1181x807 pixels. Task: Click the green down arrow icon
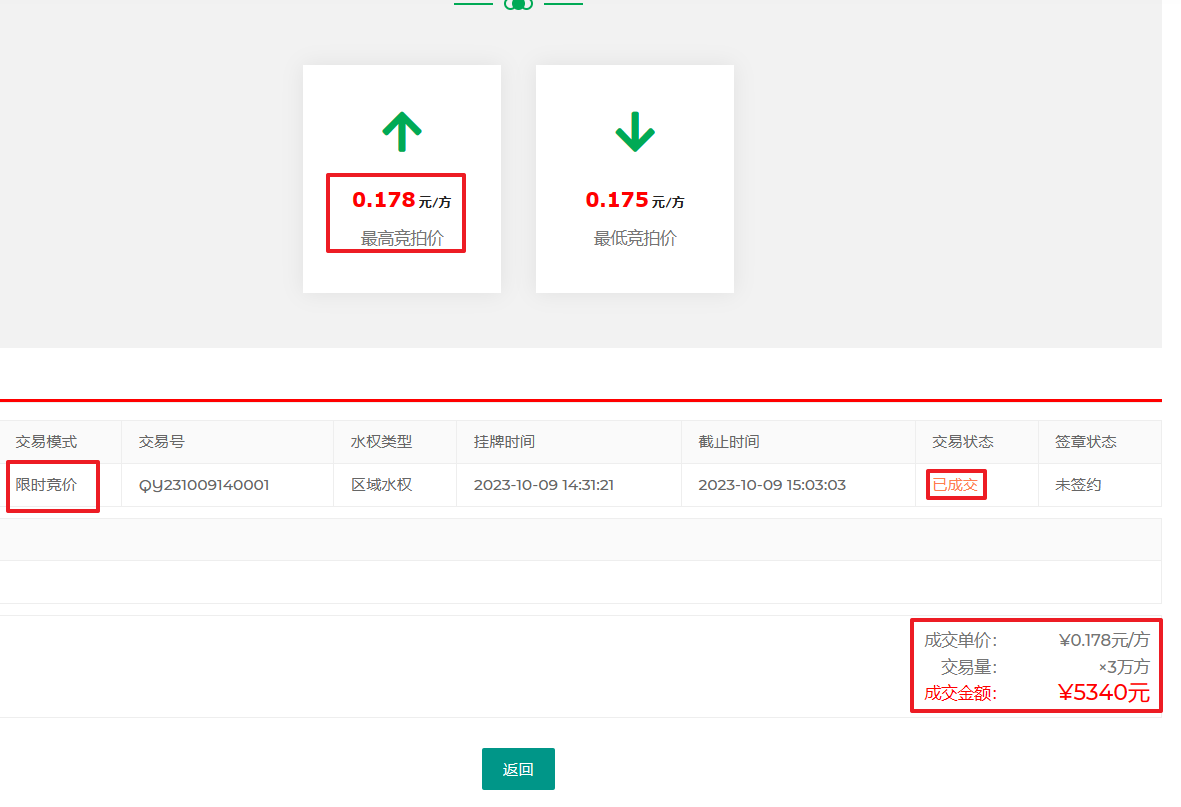[635, 131]
